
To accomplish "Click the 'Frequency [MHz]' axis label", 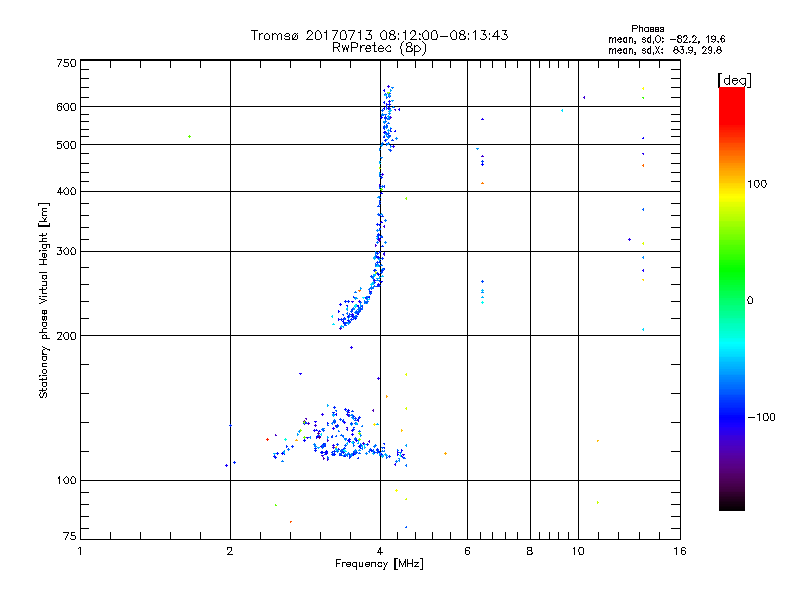I will [379, 564].
